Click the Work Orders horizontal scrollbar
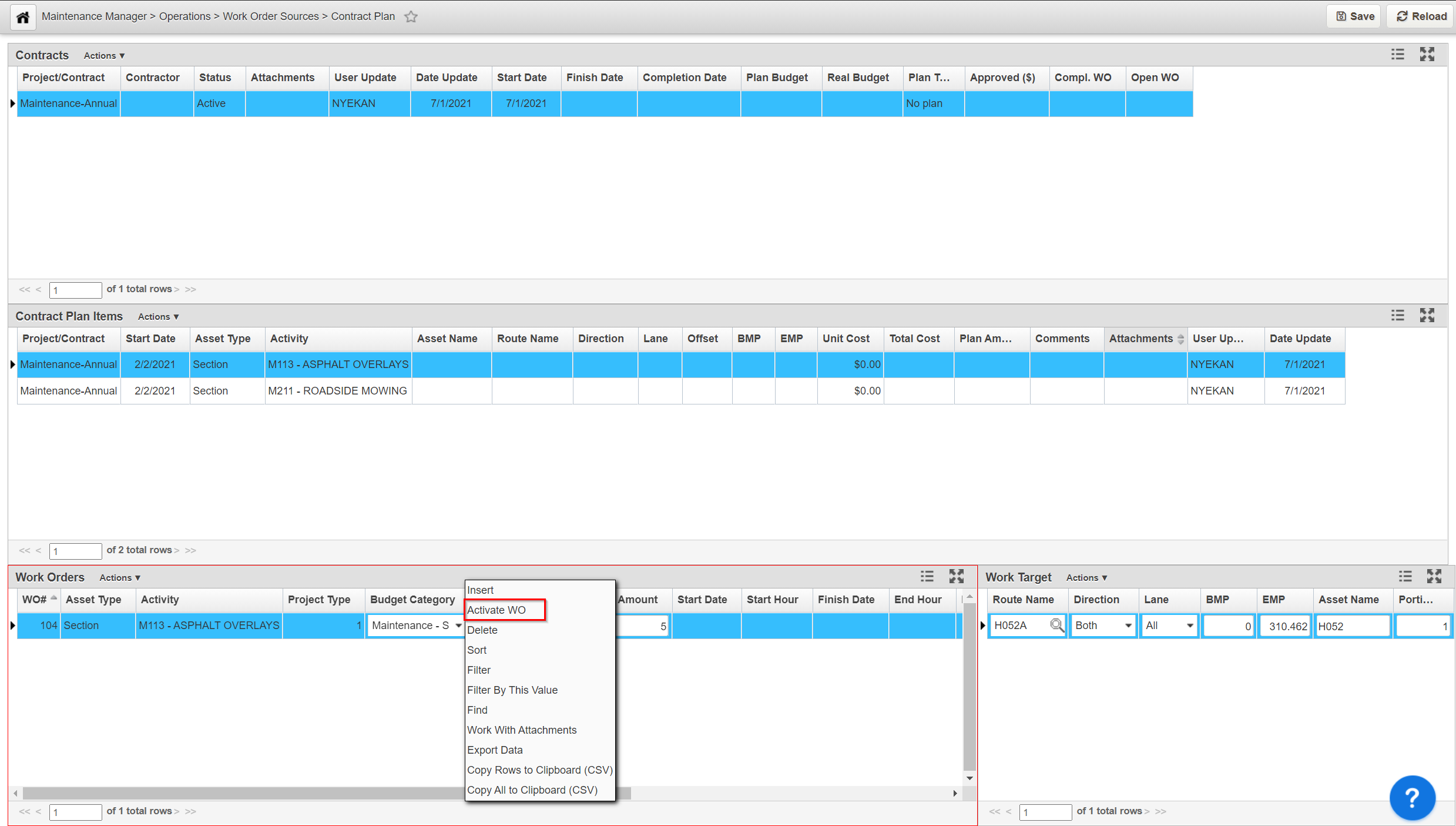This screenshot has height=826, width=1456. 235,793
